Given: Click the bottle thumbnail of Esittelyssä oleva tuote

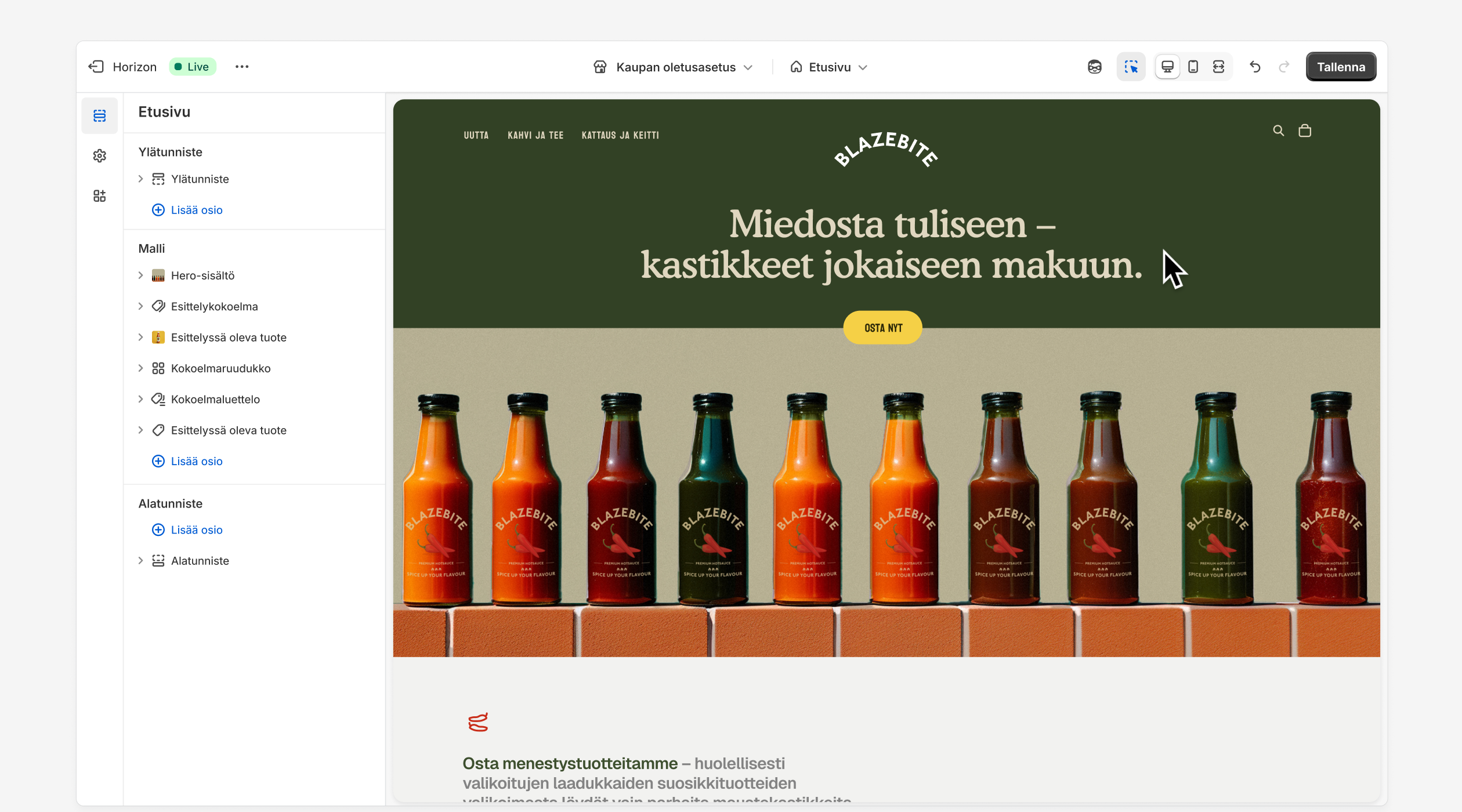Looking at the screenshot, I should 158,338.
